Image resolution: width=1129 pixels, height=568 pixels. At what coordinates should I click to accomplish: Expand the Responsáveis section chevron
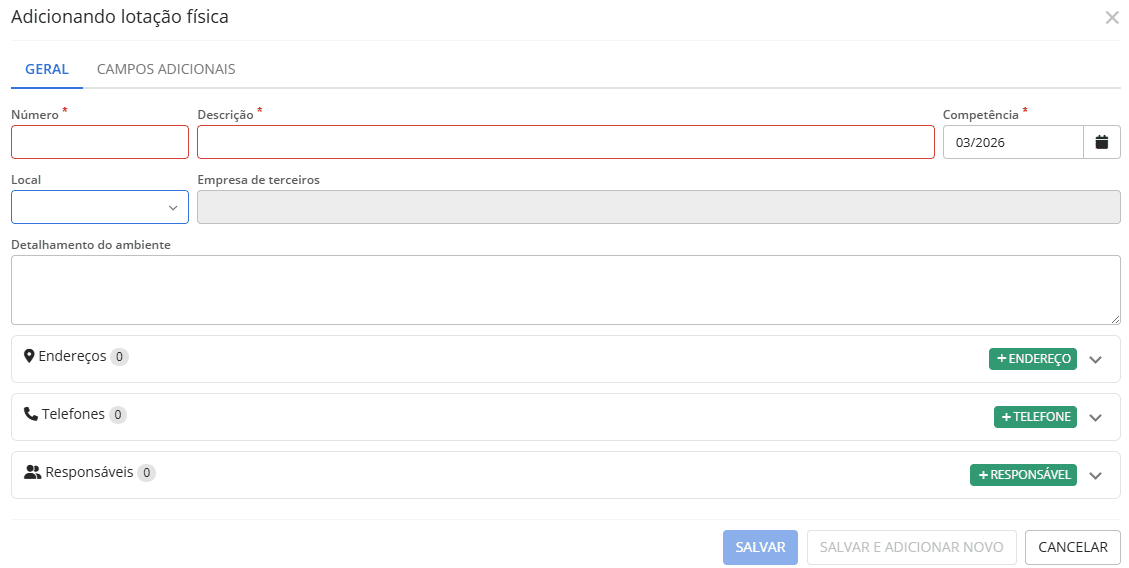point(1095,476)
